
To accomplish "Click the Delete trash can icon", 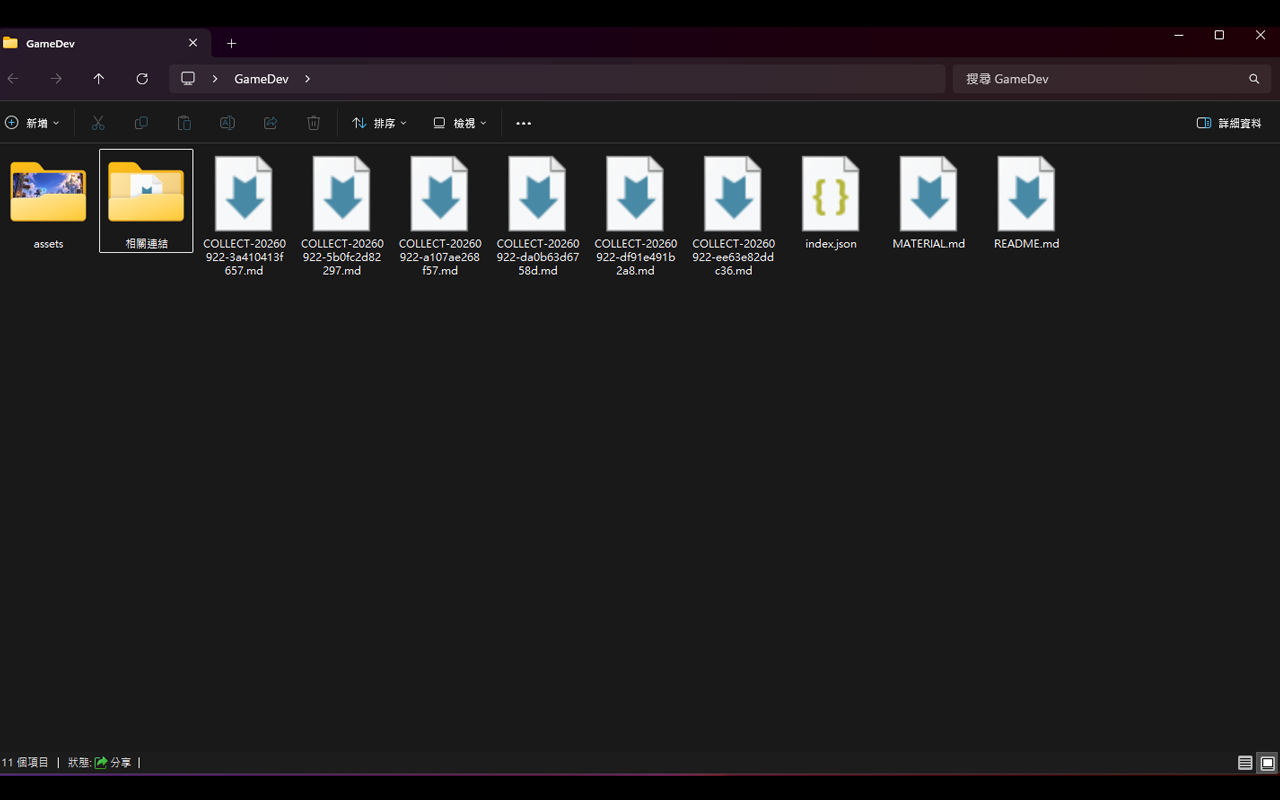I will pos(313,123).
